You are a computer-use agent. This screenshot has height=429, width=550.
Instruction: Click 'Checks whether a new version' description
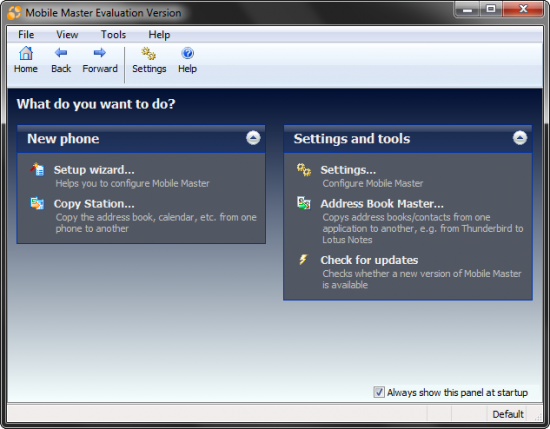422,279
